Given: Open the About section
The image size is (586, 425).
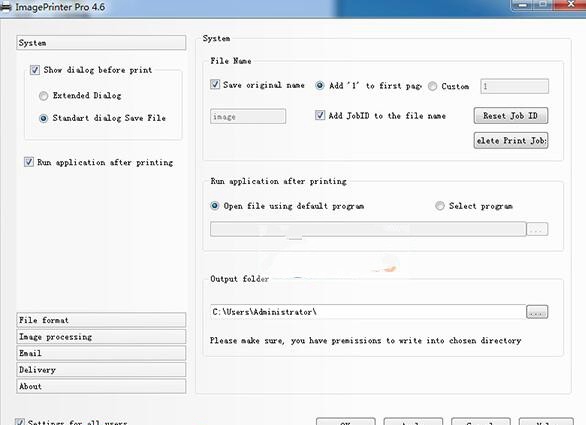Looking at the screenshot, I should (x=101, y=386).
